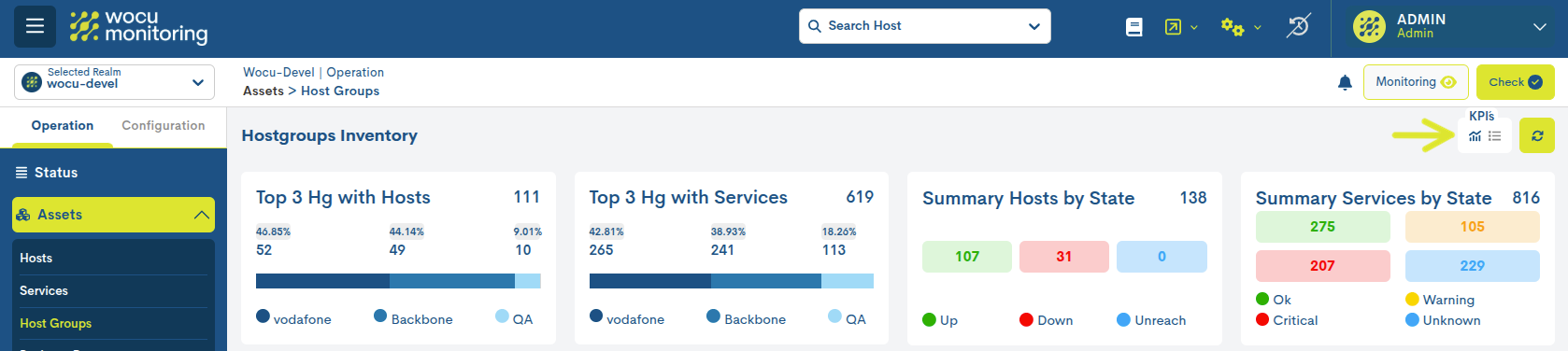Click the magnifier in Search Host
The width and height of the screenshot is (1568, 351).
point(815,26)
